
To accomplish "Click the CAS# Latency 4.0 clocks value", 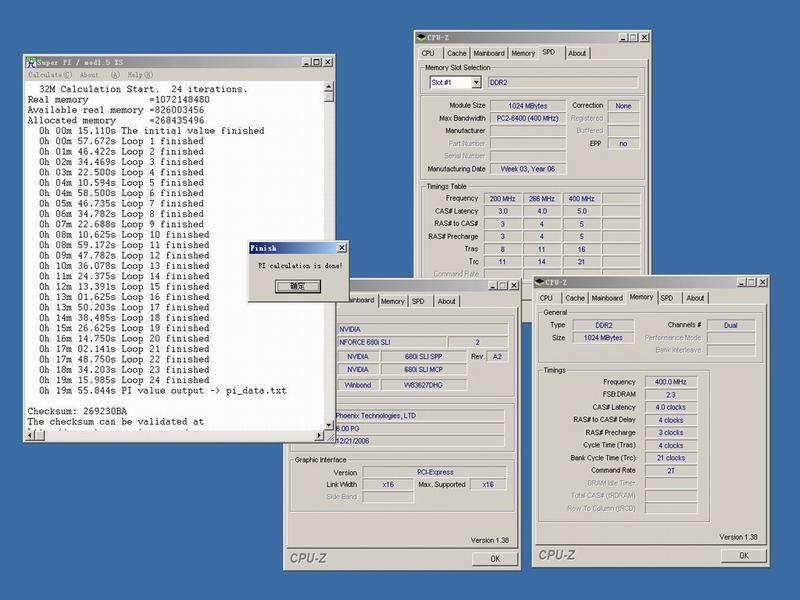I will click(x=670, y=407).
